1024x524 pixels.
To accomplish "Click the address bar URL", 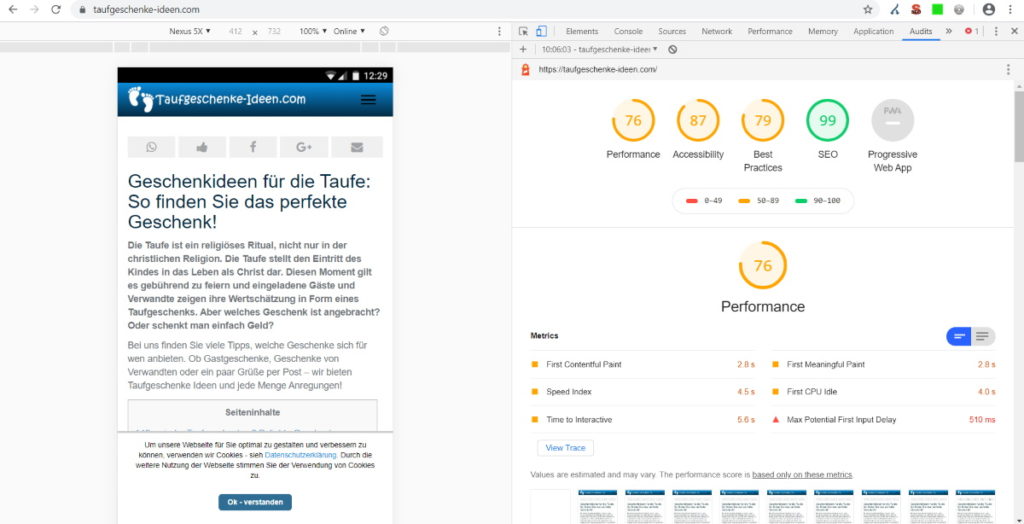I will pyautogui.click(x=146, y=10).
